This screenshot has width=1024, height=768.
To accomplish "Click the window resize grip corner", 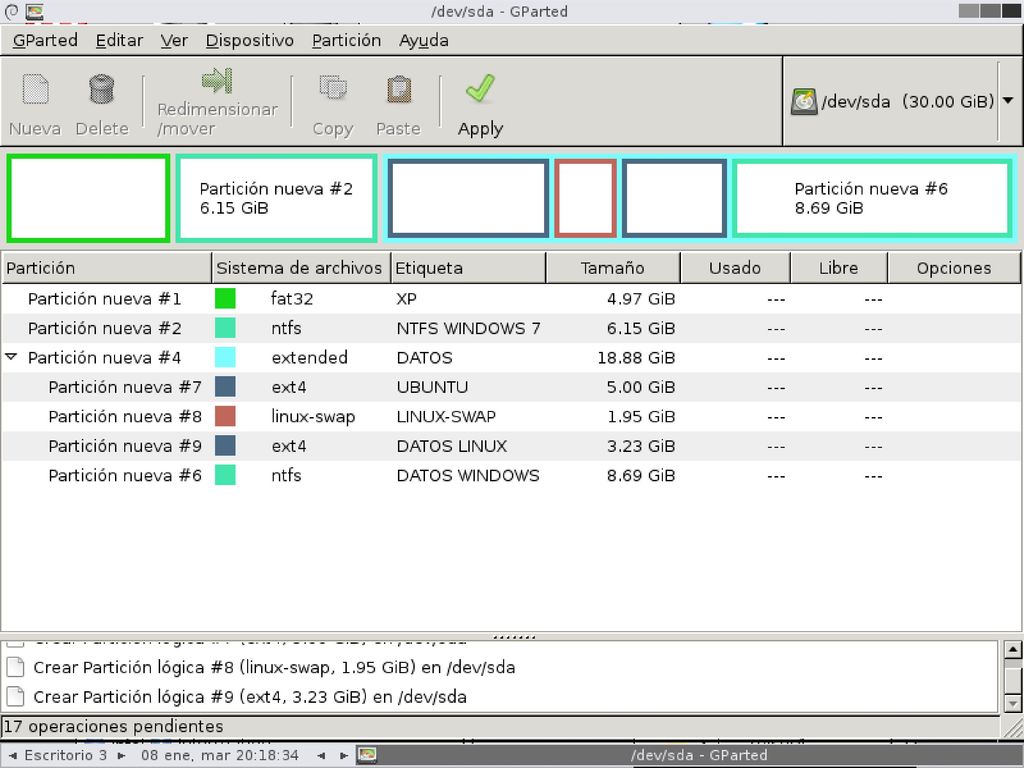I will (x=1013, y=727).
